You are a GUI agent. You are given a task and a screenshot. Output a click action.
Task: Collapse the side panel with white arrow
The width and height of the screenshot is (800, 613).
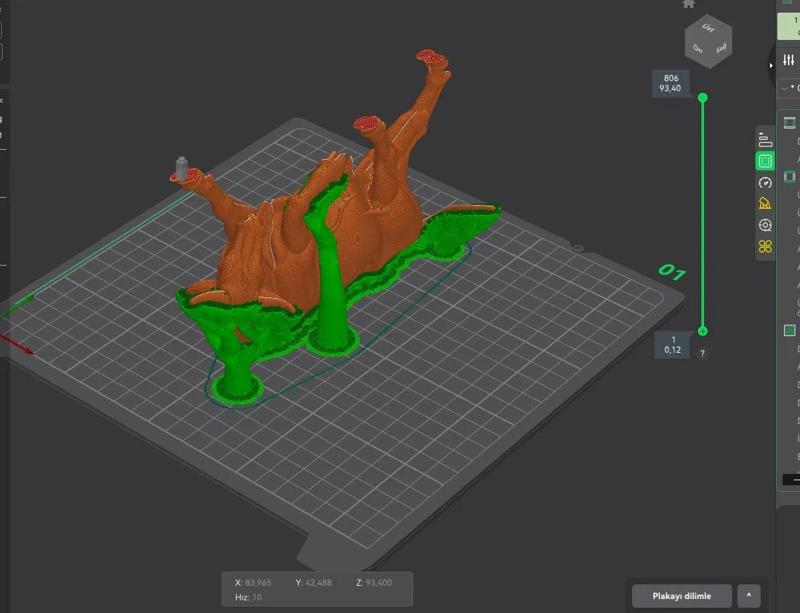pyautogui.click(x=771, y=65)
